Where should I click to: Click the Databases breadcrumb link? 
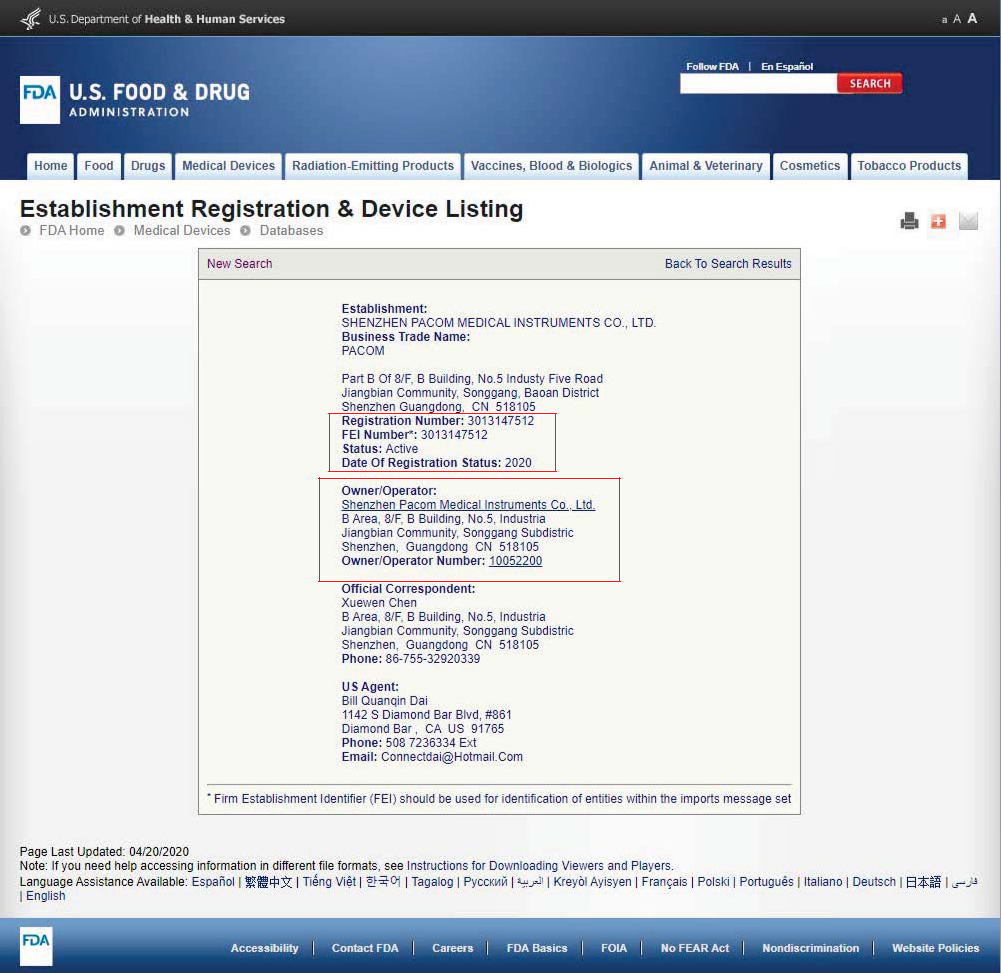tap(291, 231)
